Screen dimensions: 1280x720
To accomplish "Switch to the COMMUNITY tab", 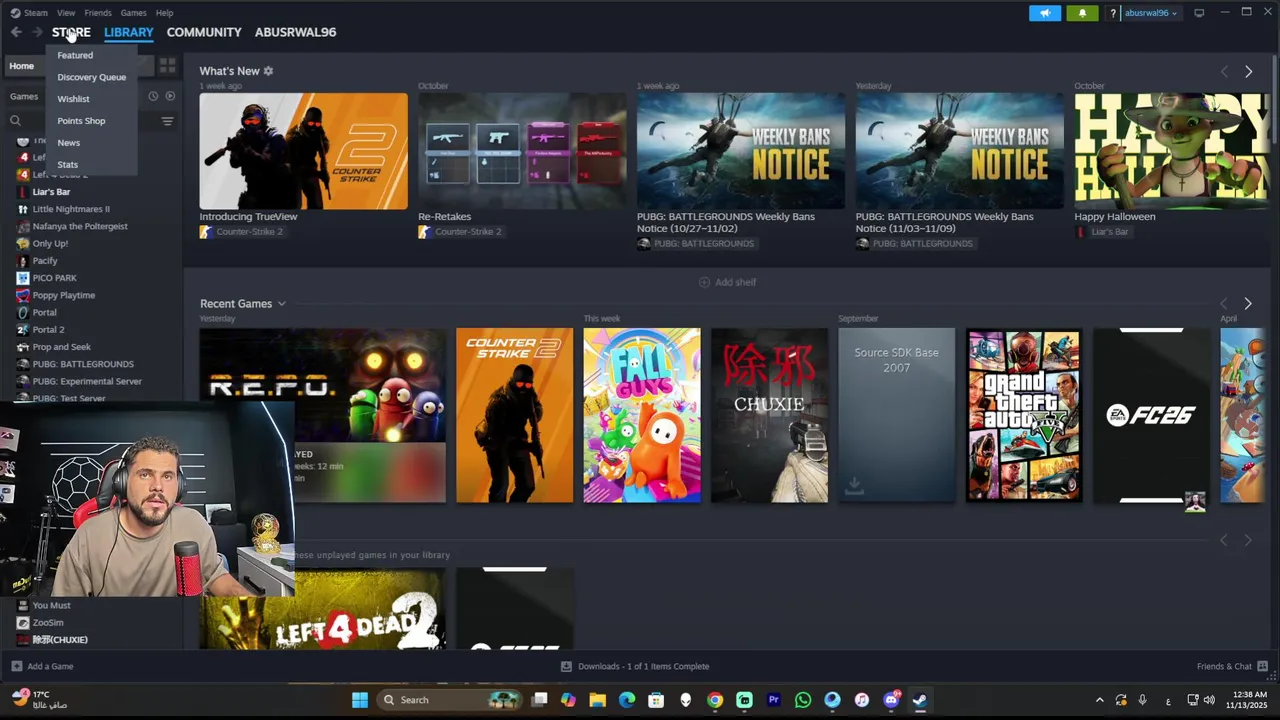I will click(204, 32).
